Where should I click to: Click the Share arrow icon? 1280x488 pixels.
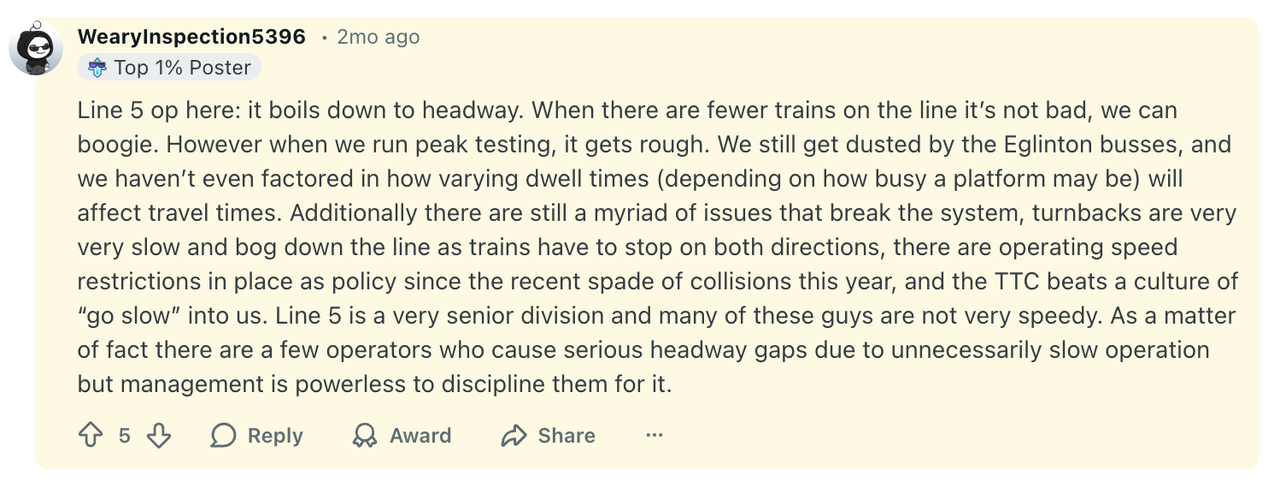click(x=514, y=435)
